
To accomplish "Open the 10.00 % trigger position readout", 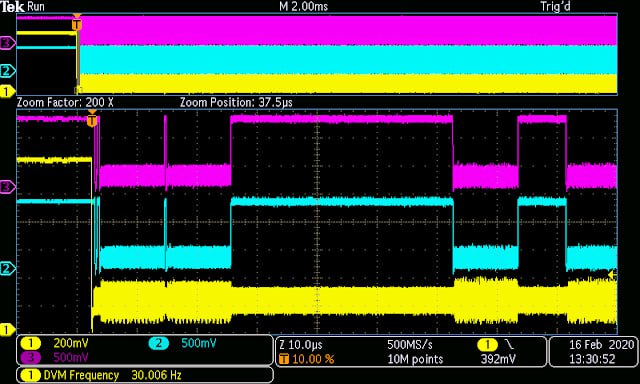I will [x=307, y=360].
